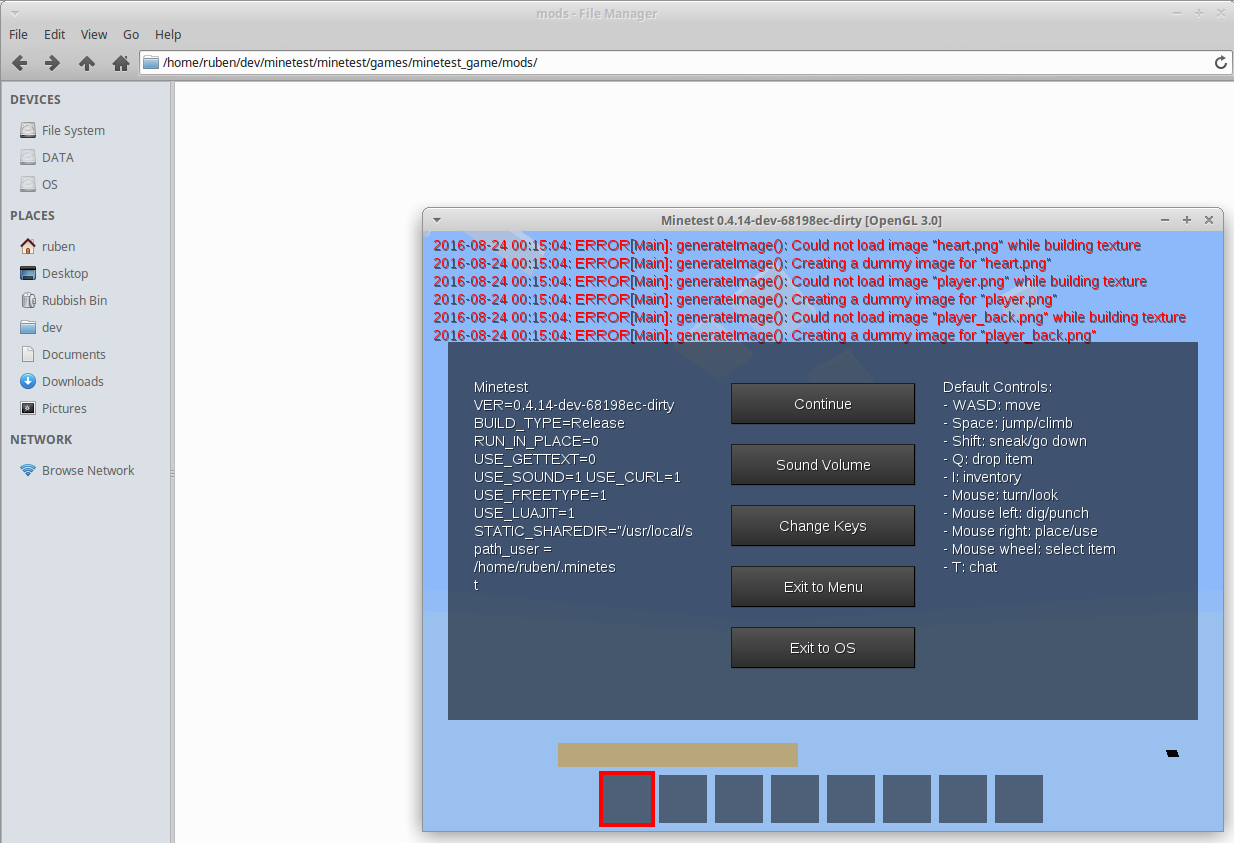The height and width of the screenshot is (843, 1234).
Task: Click the location path input field
Action: coord(680,62)
